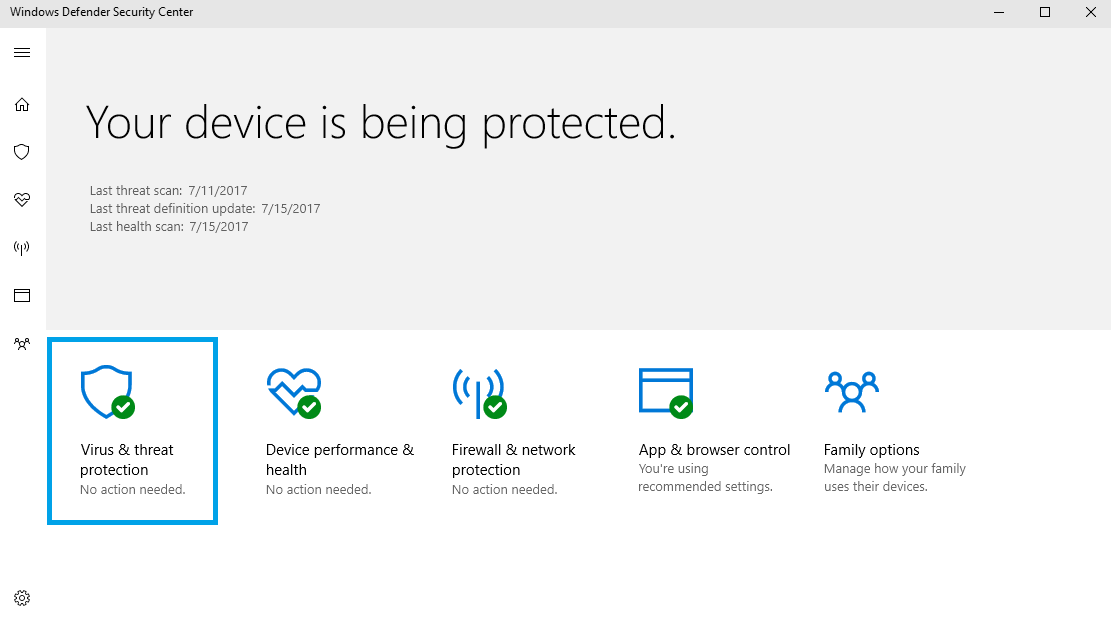Open Device performance & health sidebar heart icon

(22, 200)
